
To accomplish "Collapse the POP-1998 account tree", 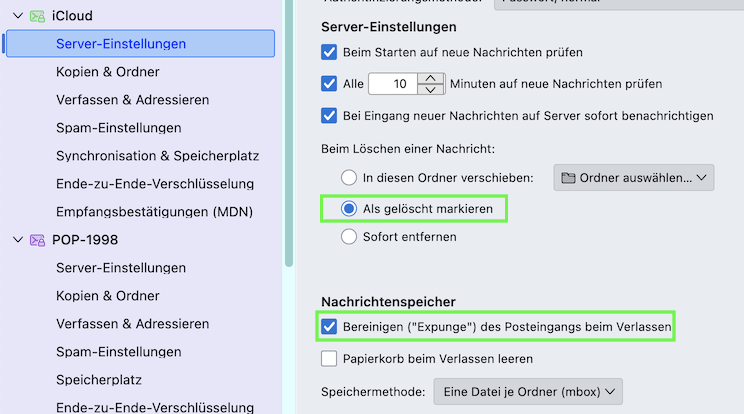I will 17,240.
